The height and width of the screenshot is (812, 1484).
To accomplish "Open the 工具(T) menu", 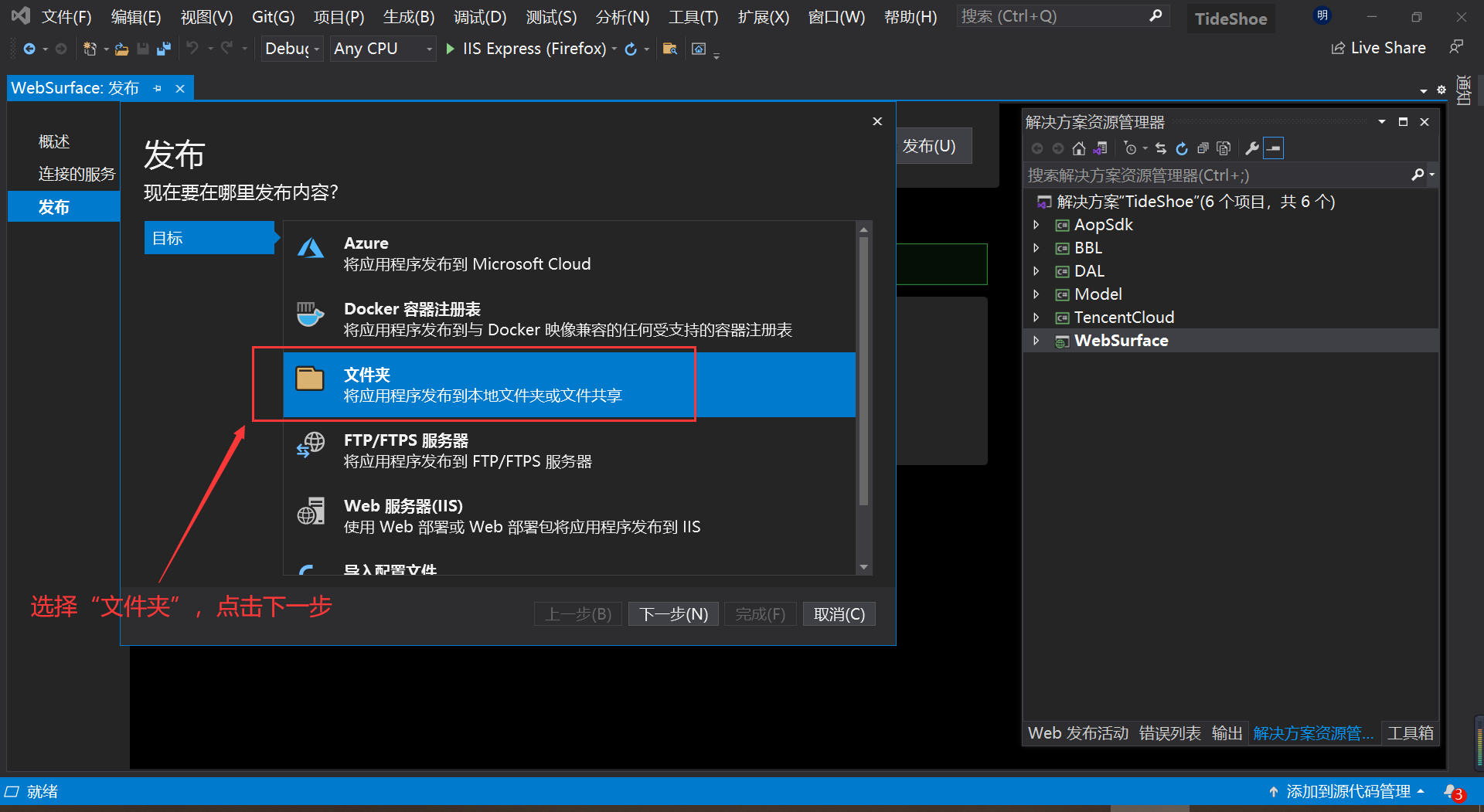I will point(693,17).
